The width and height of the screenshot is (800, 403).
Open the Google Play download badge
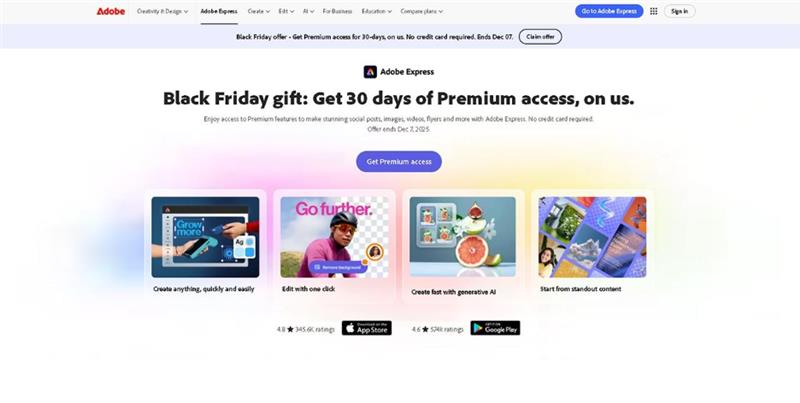[x=495, y=328]
